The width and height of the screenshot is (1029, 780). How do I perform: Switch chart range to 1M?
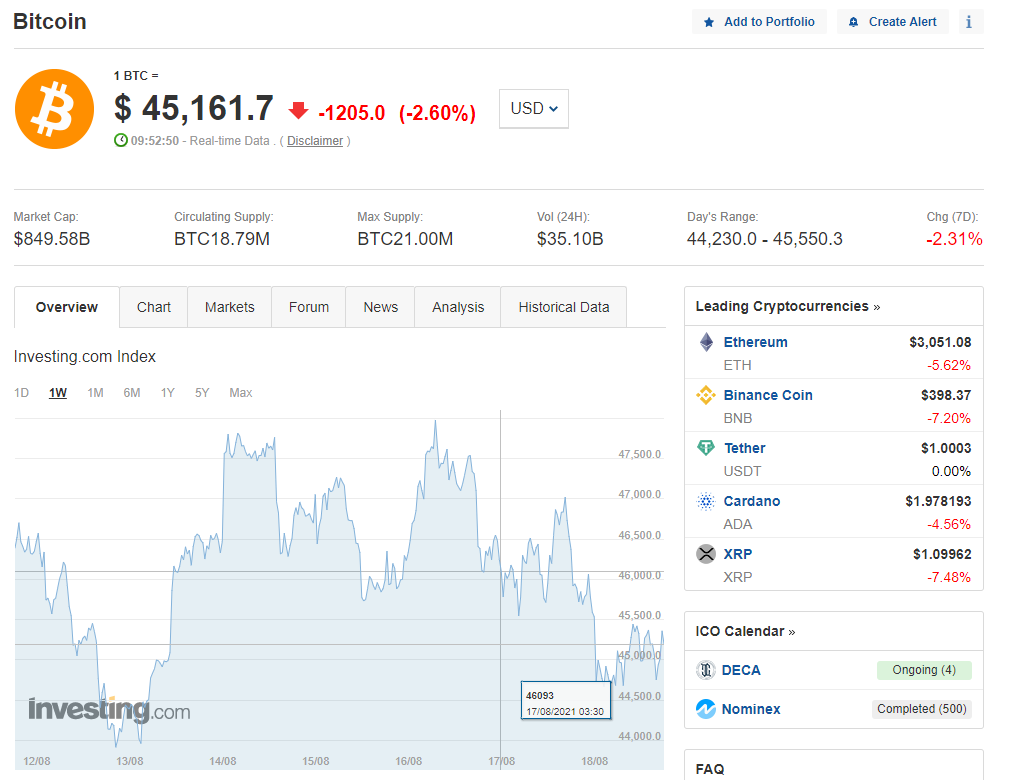[x=95, y=393]
